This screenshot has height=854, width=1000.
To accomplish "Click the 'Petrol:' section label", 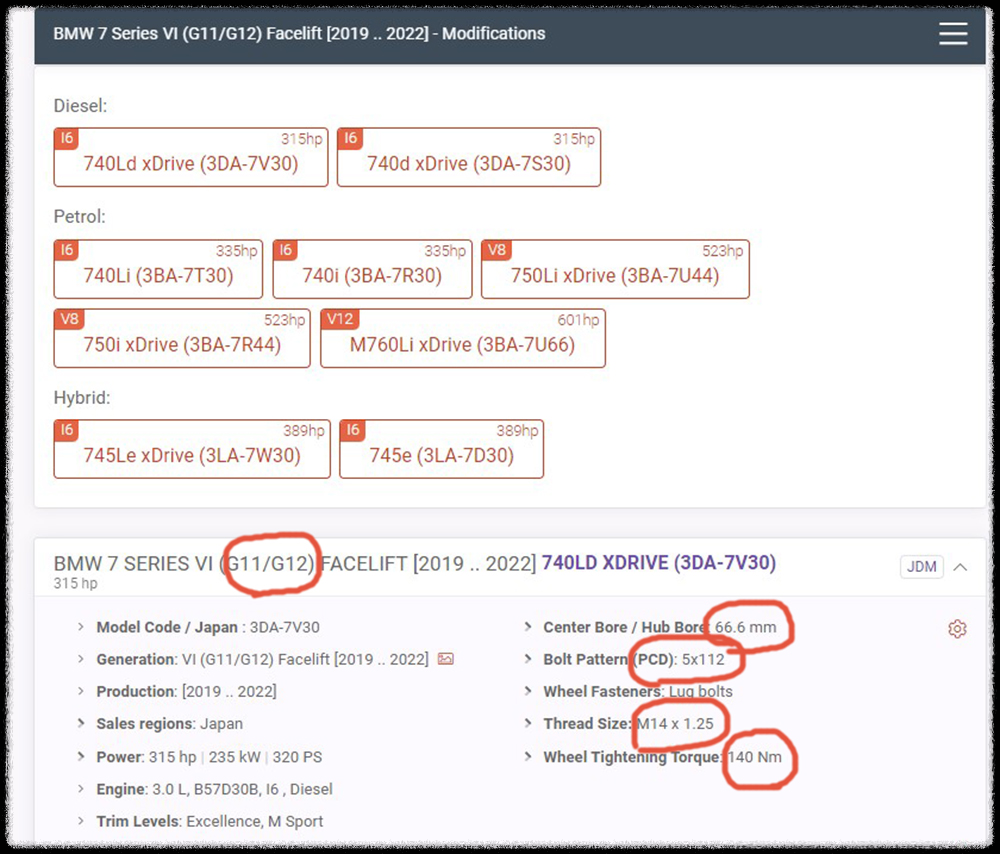I will pyautogui.click(x=80, y=216).
